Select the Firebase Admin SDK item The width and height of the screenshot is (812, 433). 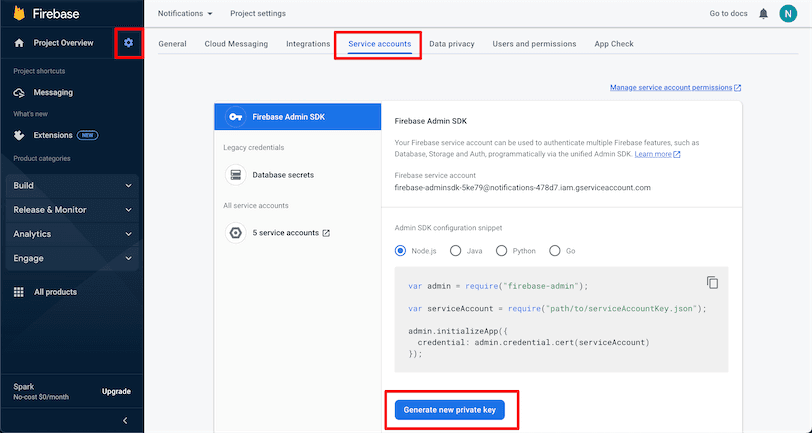pyautogui.click(x=298, y=117)
